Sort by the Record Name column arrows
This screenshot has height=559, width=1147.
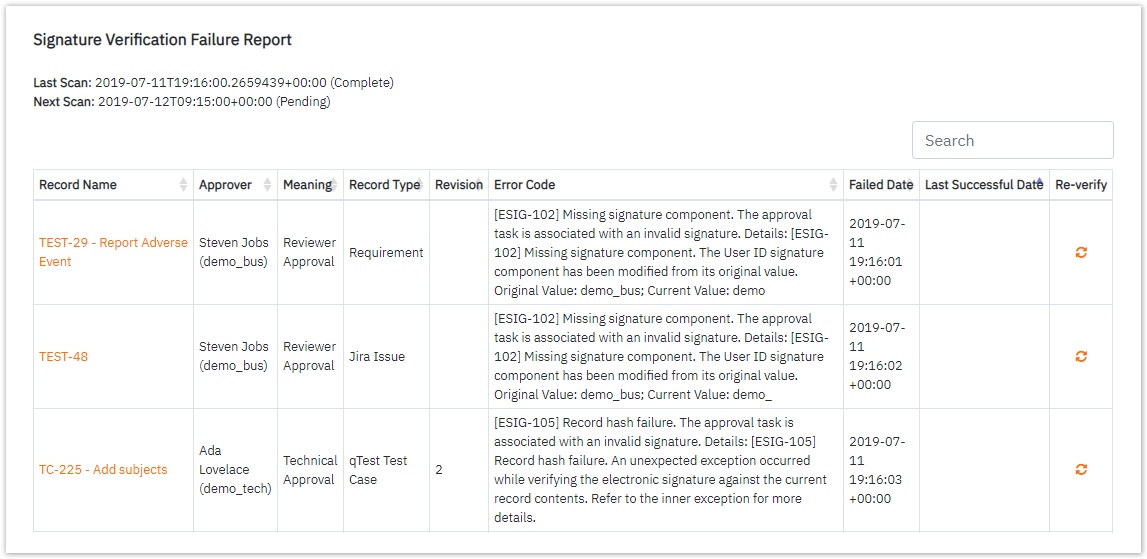[x=183, y=185]
